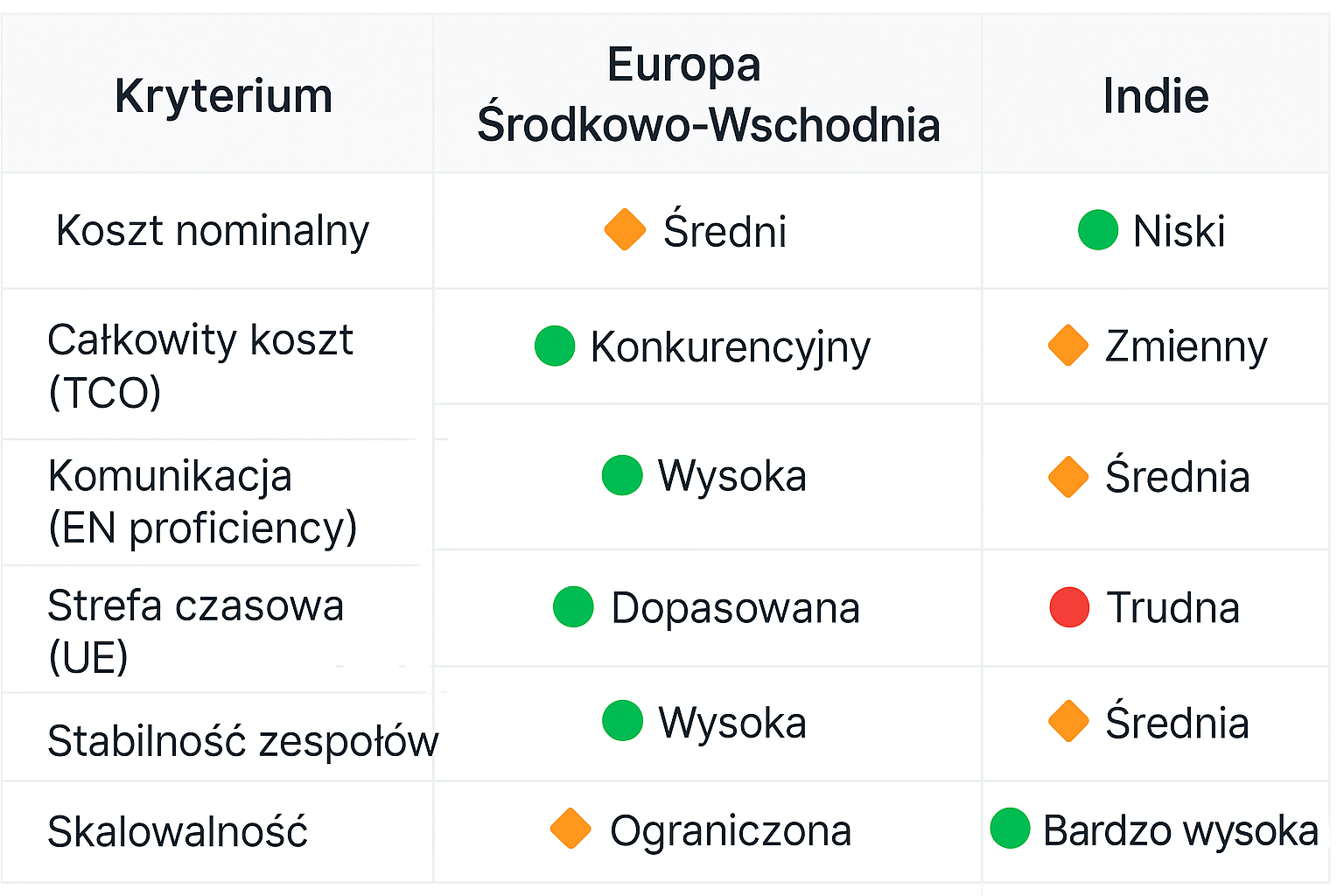The width and height of the screenshot is (1344, 896).
Task: Click the Skalowalność row label
Action: pos(178,831)
